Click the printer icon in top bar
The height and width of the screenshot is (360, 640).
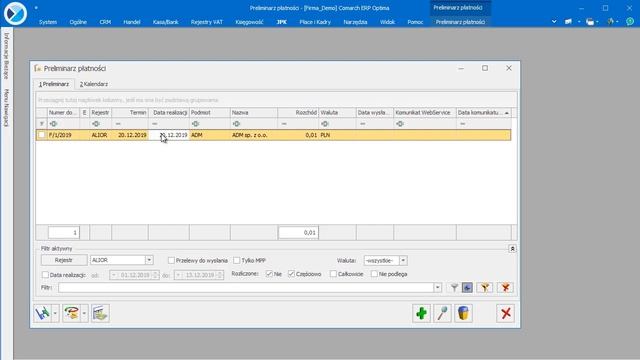[x=590, y=22]
